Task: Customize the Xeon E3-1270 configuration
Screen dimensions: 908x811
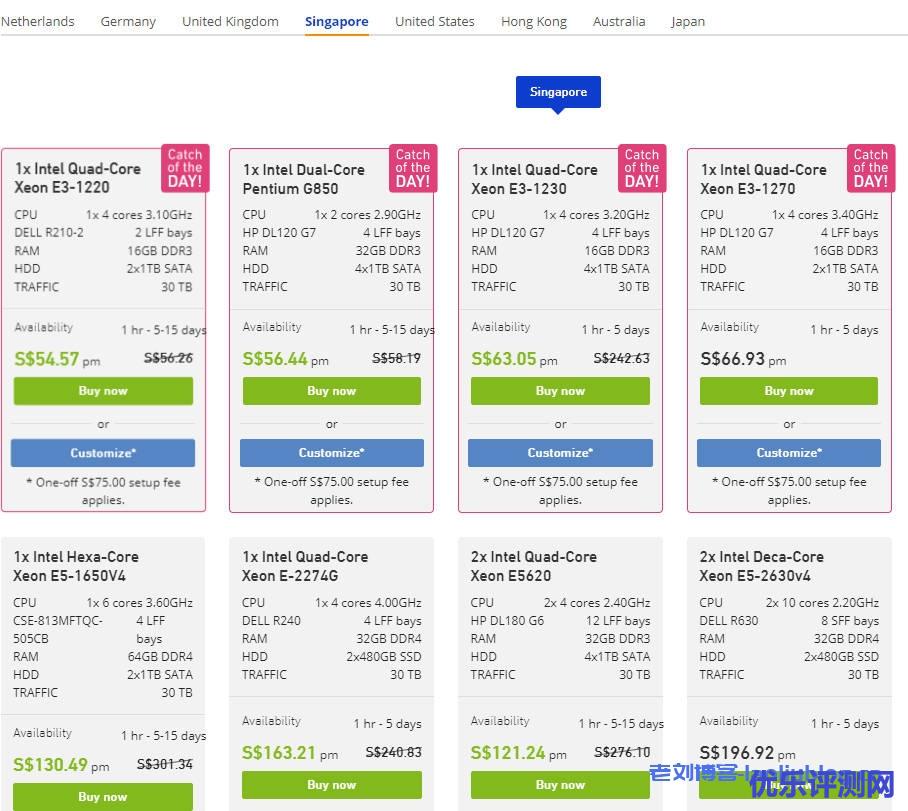Action: click(788, 453)
